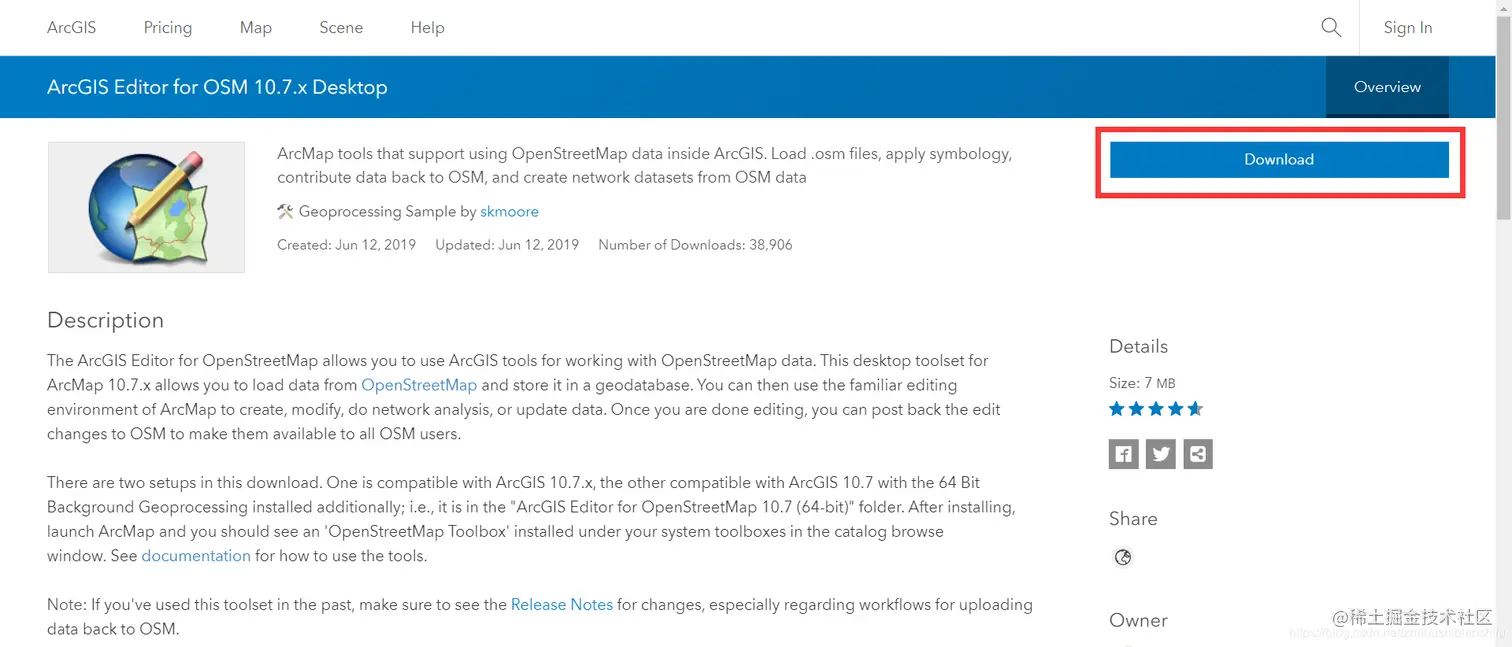Screen dimensions: 1512x647
Task: Open the skmoore owner profile link
Action: [x=509, y=211]
